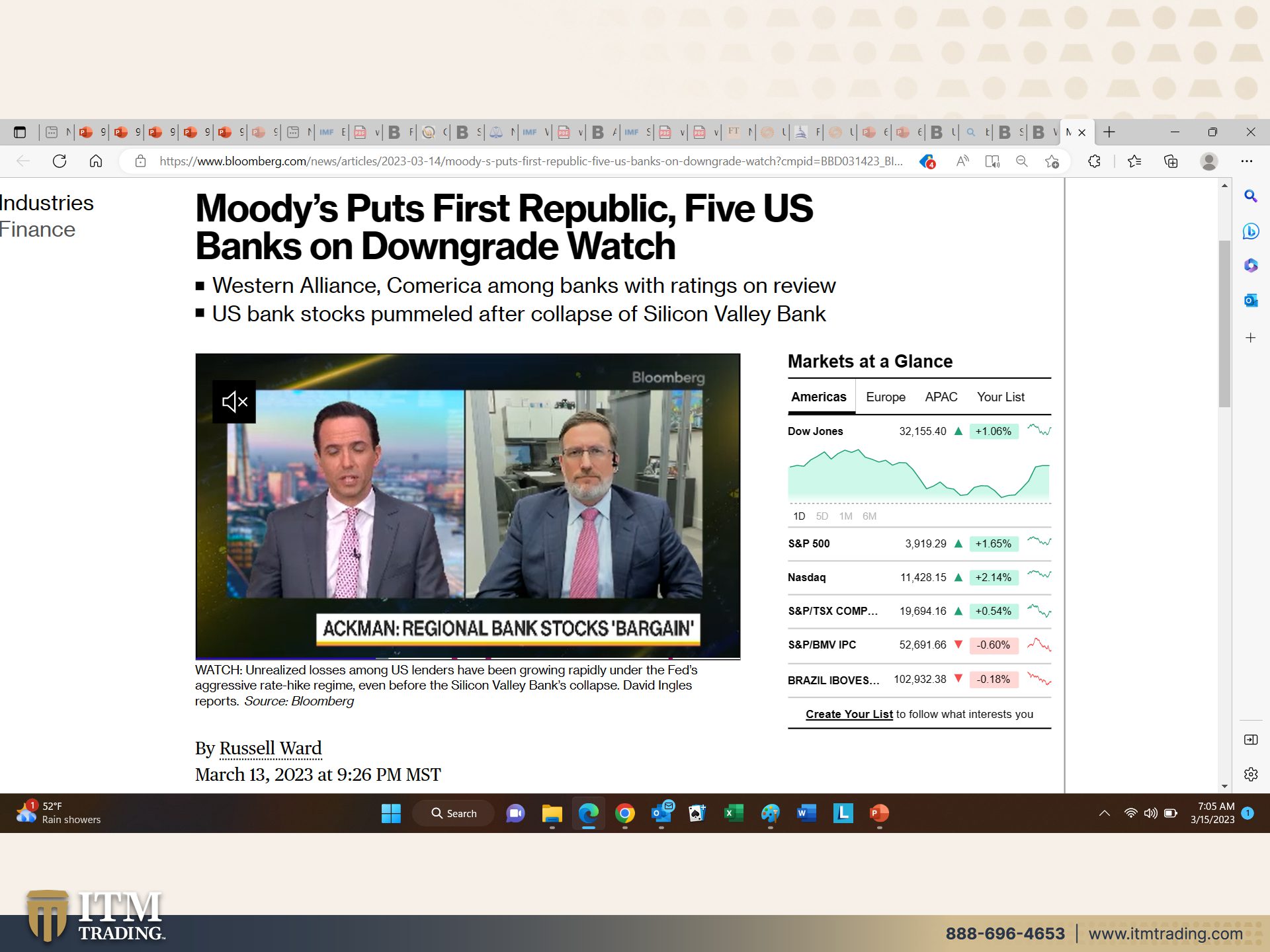Select 1D chart range
Image resolution: width=1270 pixels, height=952 pixels.
click(799, 516)
